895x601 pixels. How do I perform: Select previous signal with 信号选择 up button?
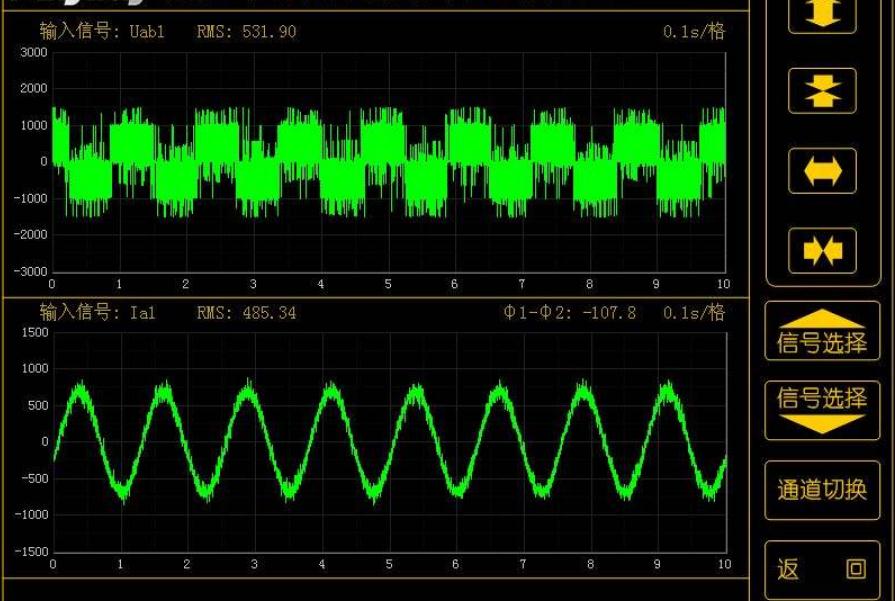(x=823, y=331)
